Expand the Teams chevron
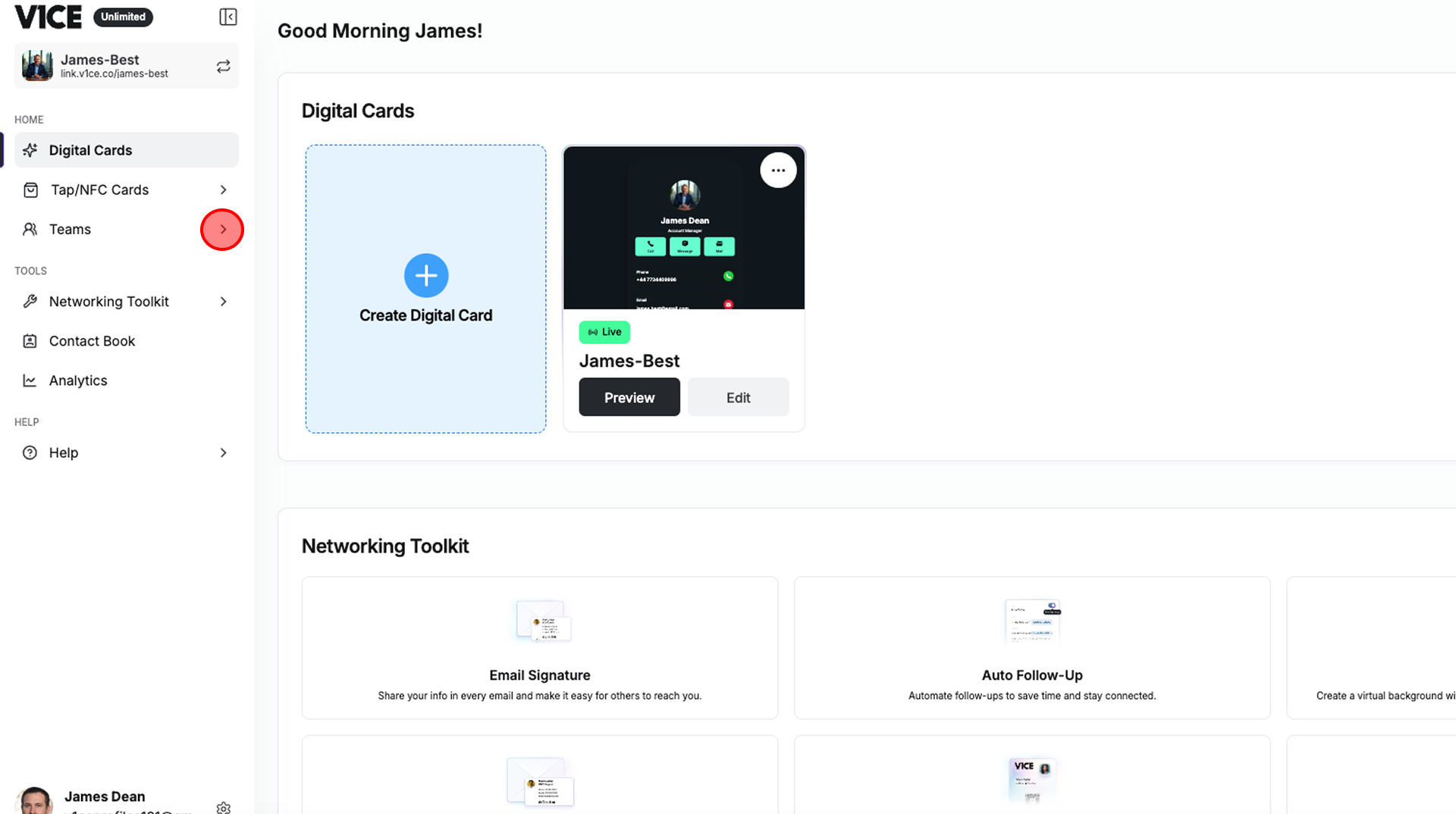The image size is (1456, 814). [x=223, y=229]
